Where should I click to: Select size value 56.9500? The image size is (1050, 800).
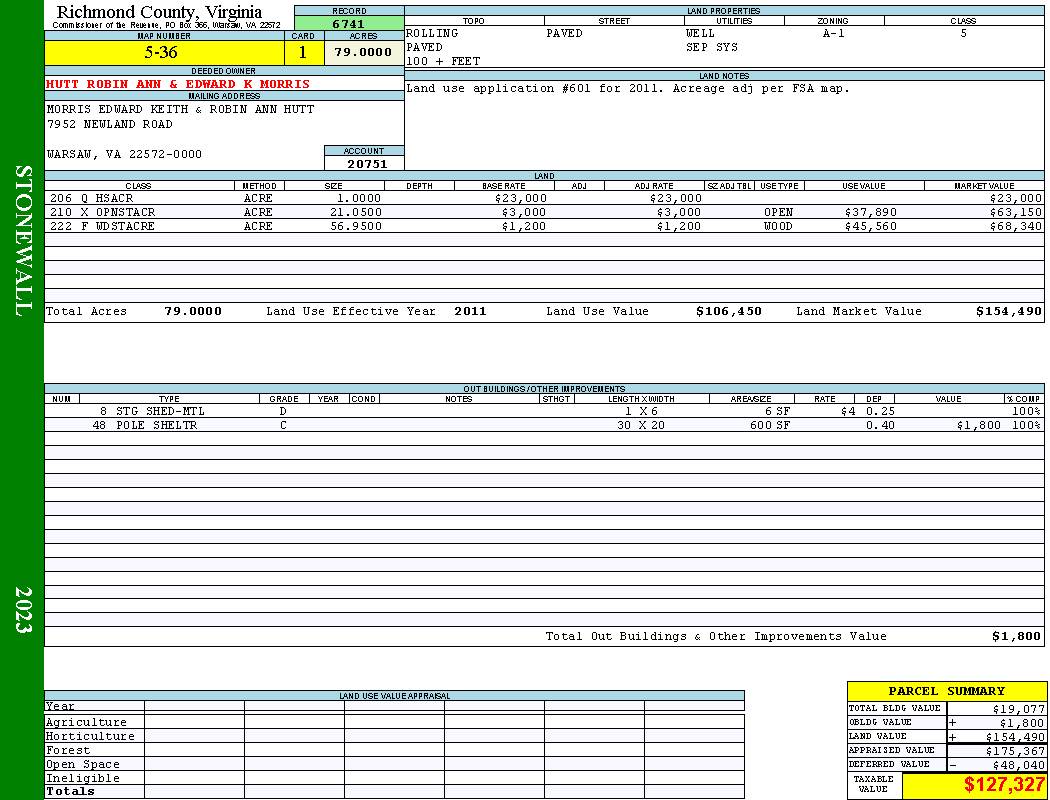(356, 226)
